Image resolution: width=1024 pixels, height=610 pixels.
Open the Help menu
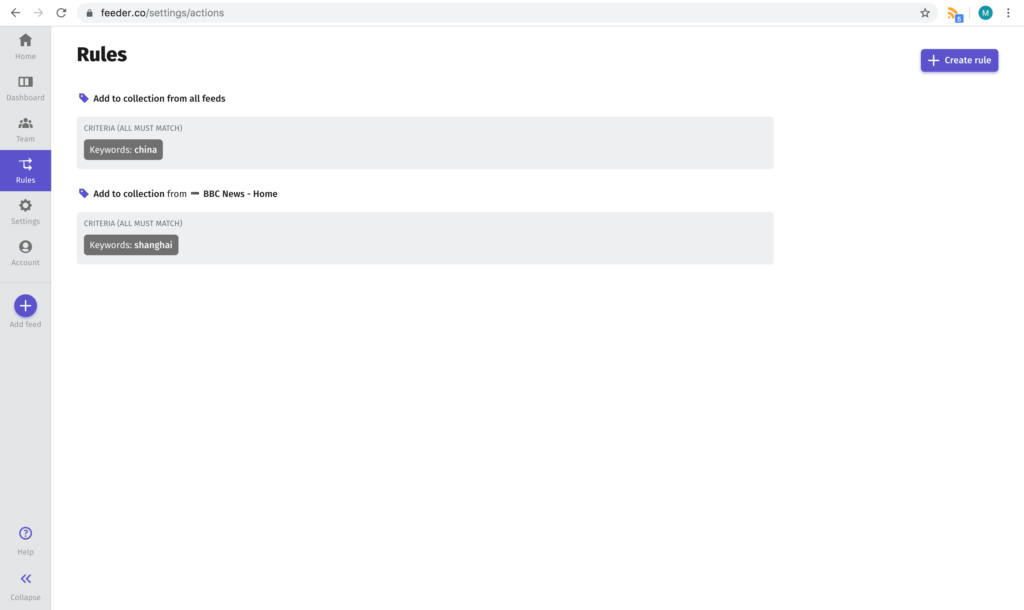pos(25,541)
